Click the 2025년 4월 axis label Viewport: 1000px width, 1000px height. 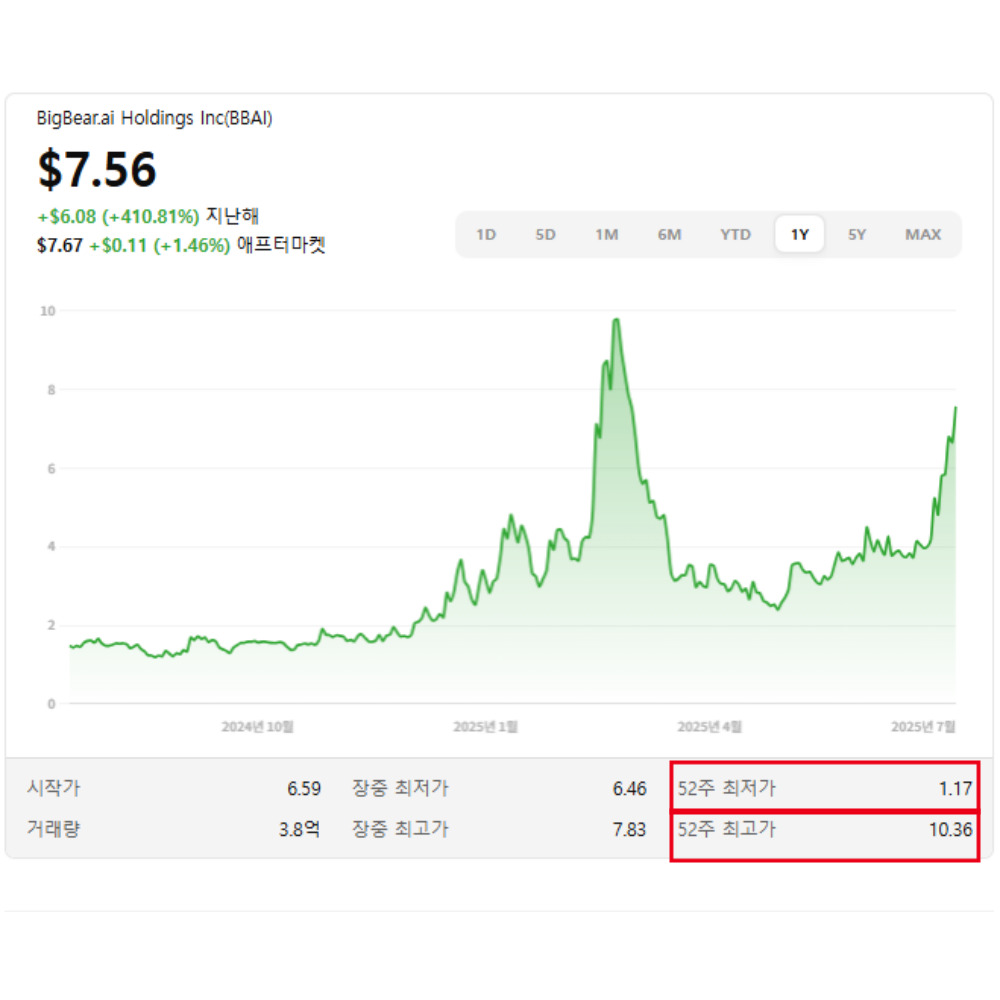click(x=709, y=727)
